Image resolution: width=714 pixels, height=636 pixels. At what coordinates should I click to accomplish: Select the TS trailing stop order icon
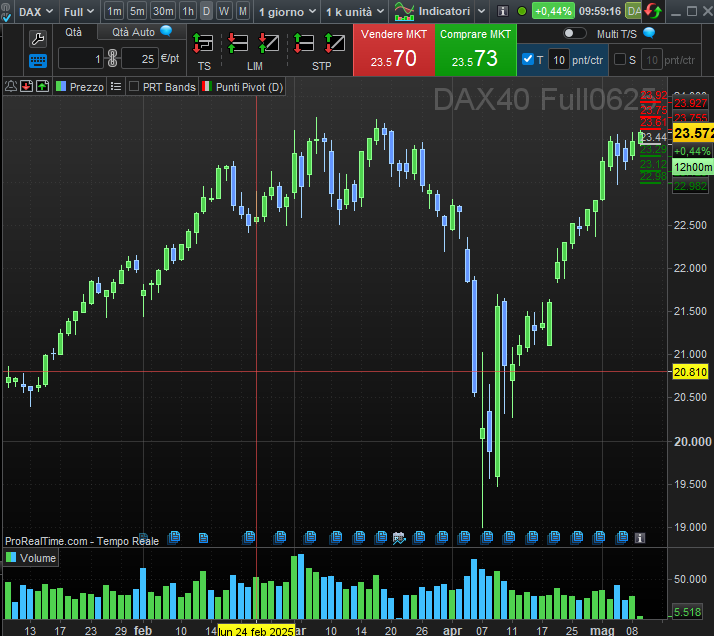(203, 44)
